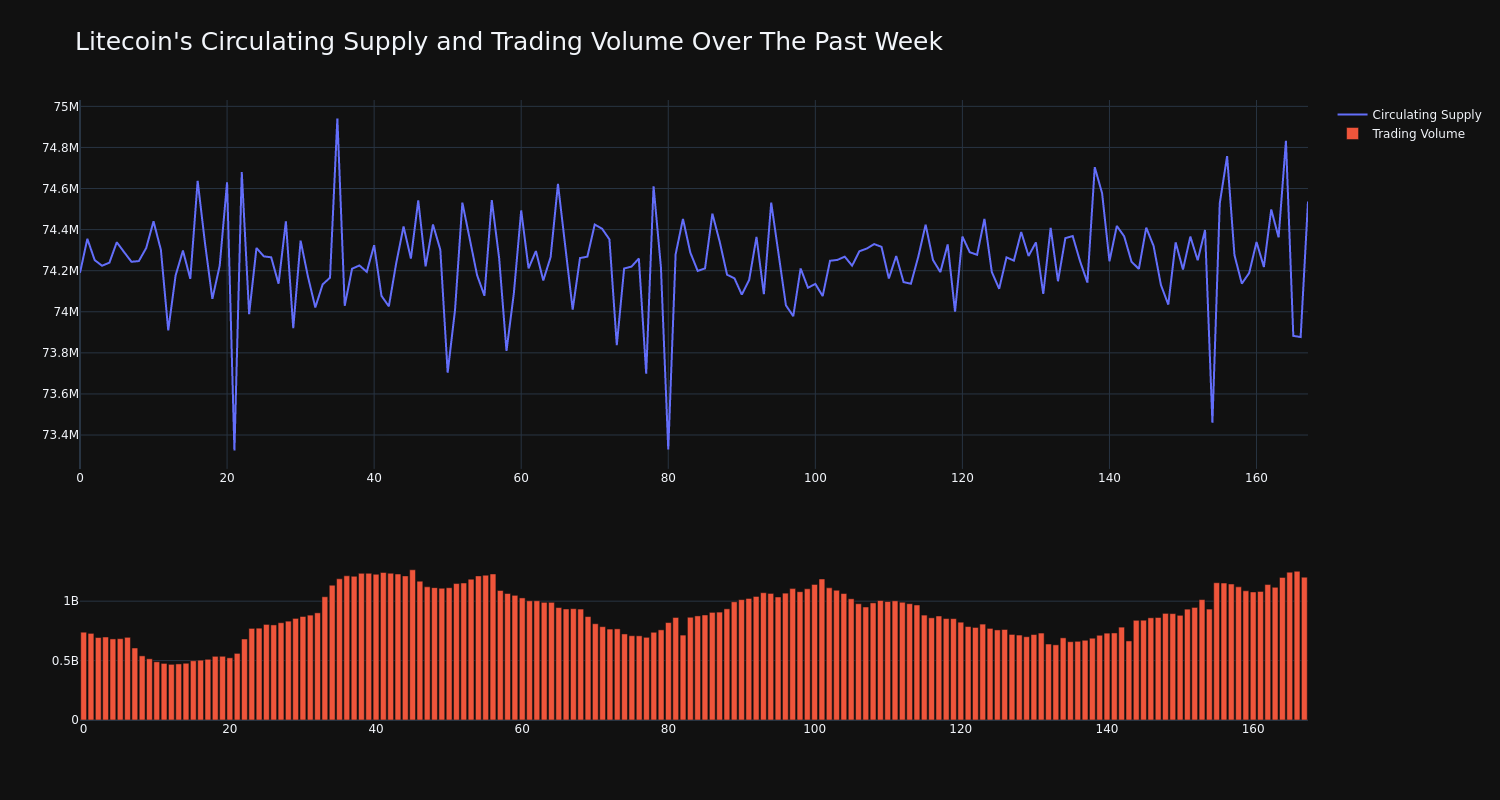The height and width of the screenshot is (800, 1500).
Task: Click the red Trading Volume legend square
Action: tap(1352, 134)
